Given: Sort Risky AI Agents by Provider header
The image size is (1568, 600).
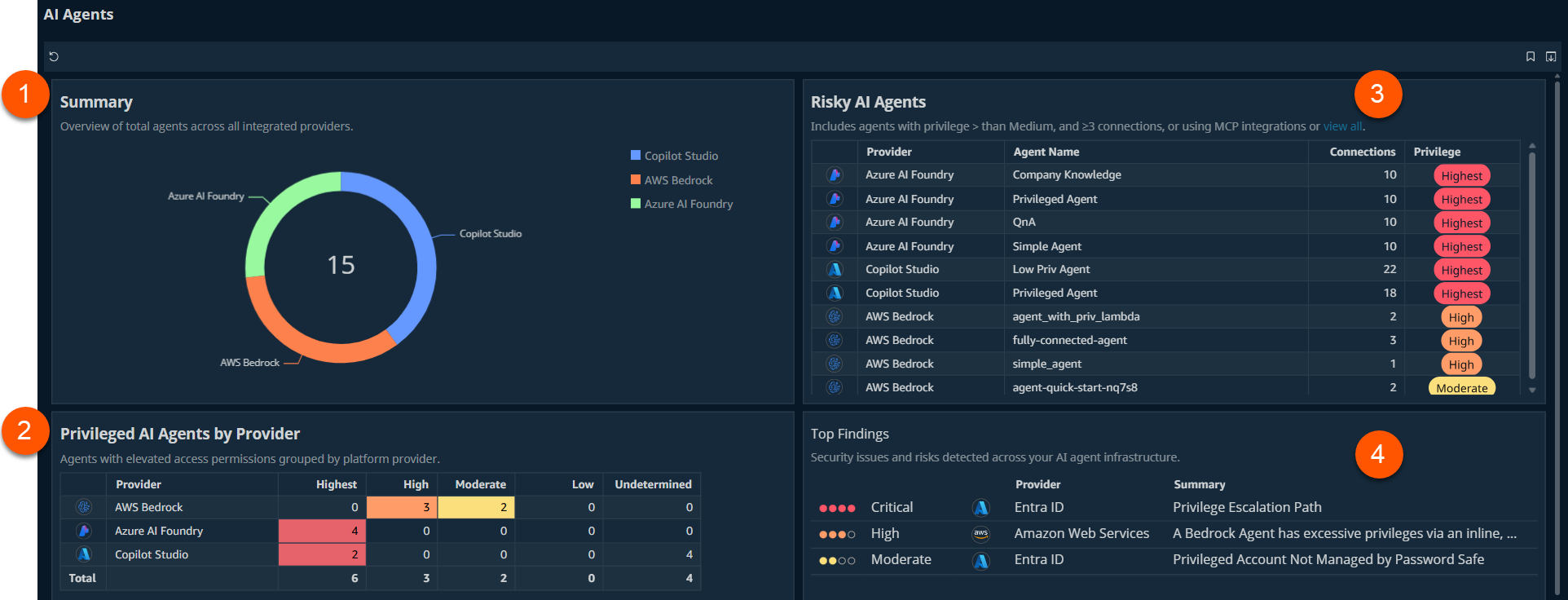Looking at the screenshot, I should pyautogui.click(x=888, y=152).
